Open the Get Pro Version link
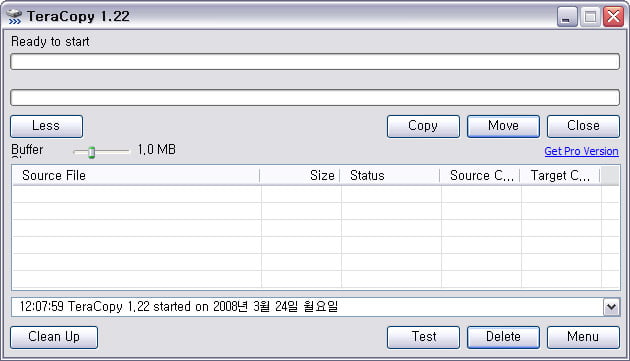The image size is (630, 361). click(581, 151)
